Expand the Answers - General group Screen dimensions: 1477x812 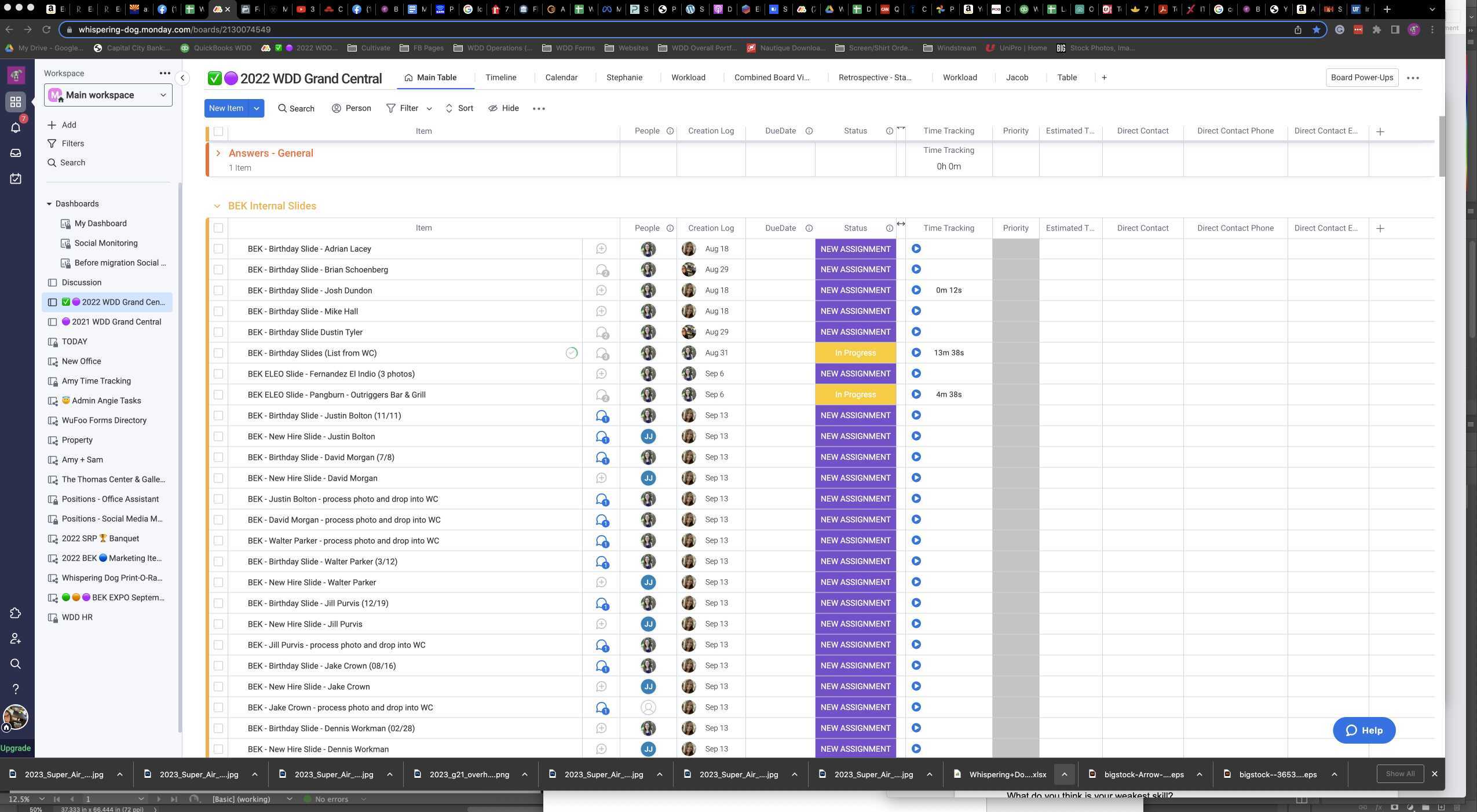click(218, 153)
